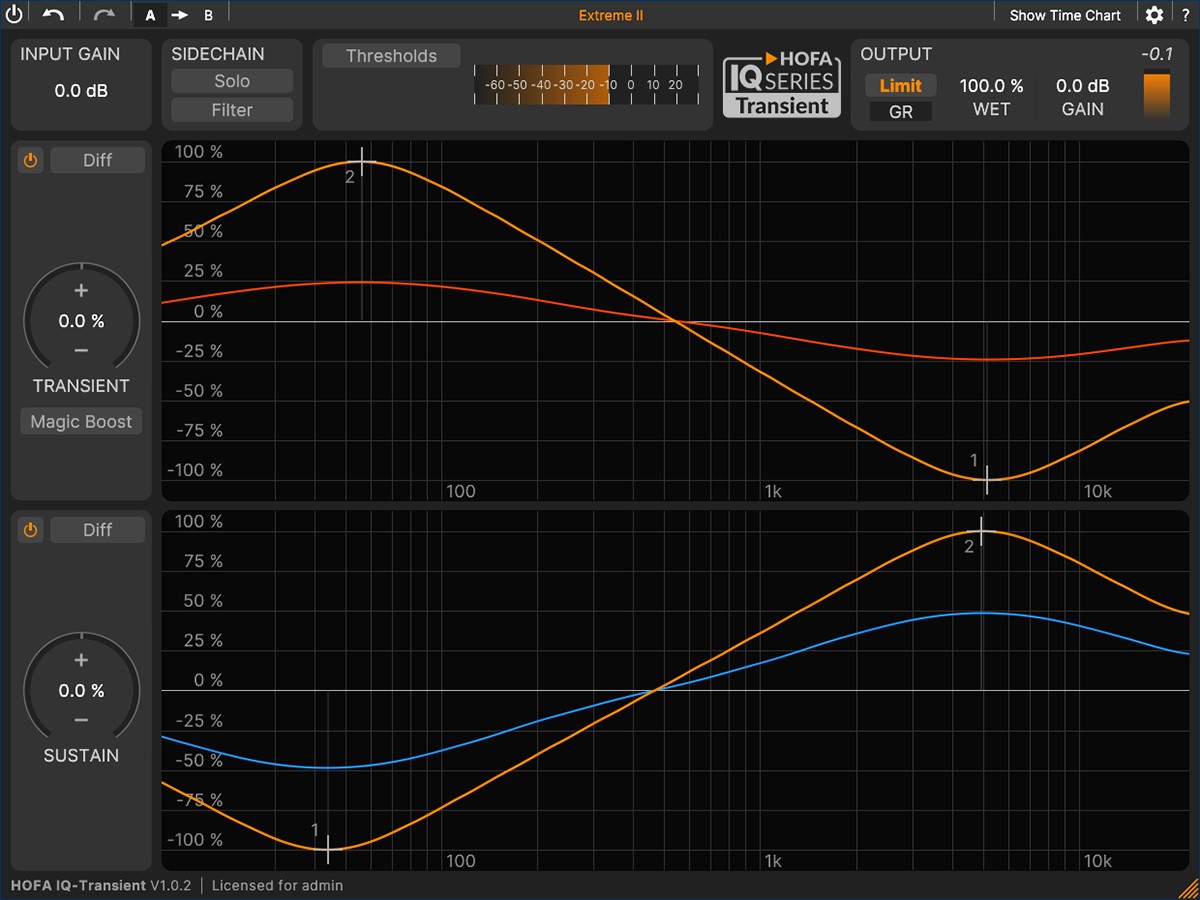Open the settings gear icon
This screenshot has height=900, width=1200.
pos(1154,15)
